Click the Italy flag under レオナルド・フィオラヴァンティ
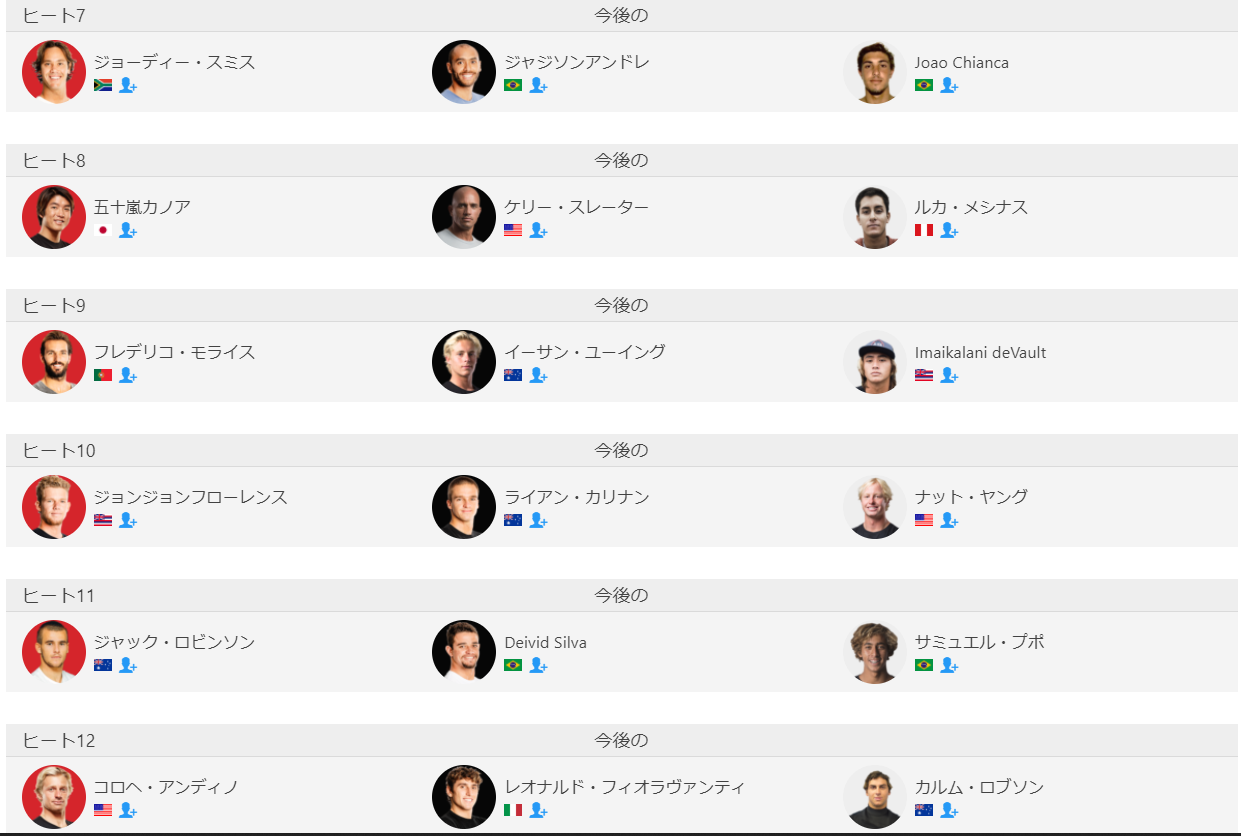The width and height of the screenshot is (1241, 836). [513, 811]
